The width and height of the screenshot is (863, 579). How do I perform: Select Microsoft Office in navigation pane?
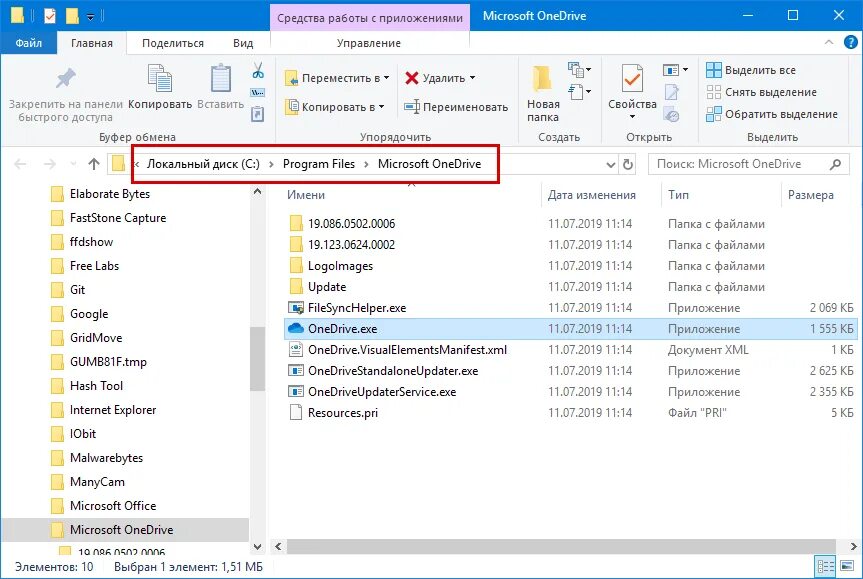coord(113,506)
